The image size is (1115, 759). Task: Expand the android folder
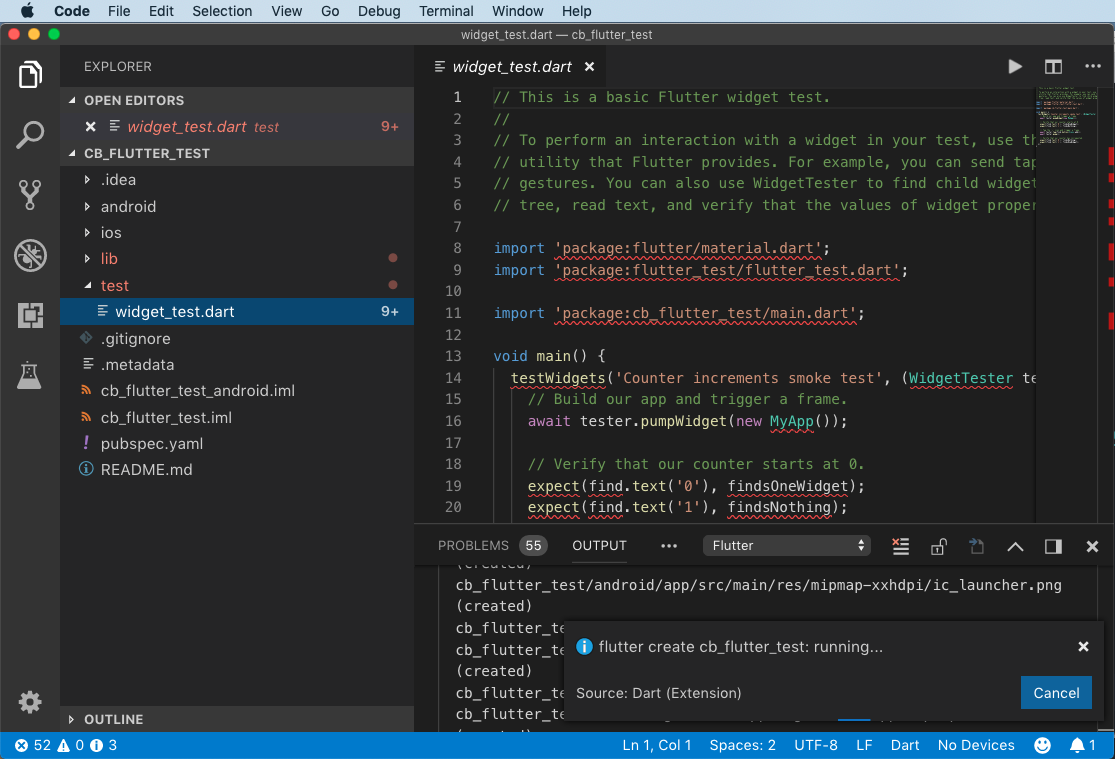[128, 206]
